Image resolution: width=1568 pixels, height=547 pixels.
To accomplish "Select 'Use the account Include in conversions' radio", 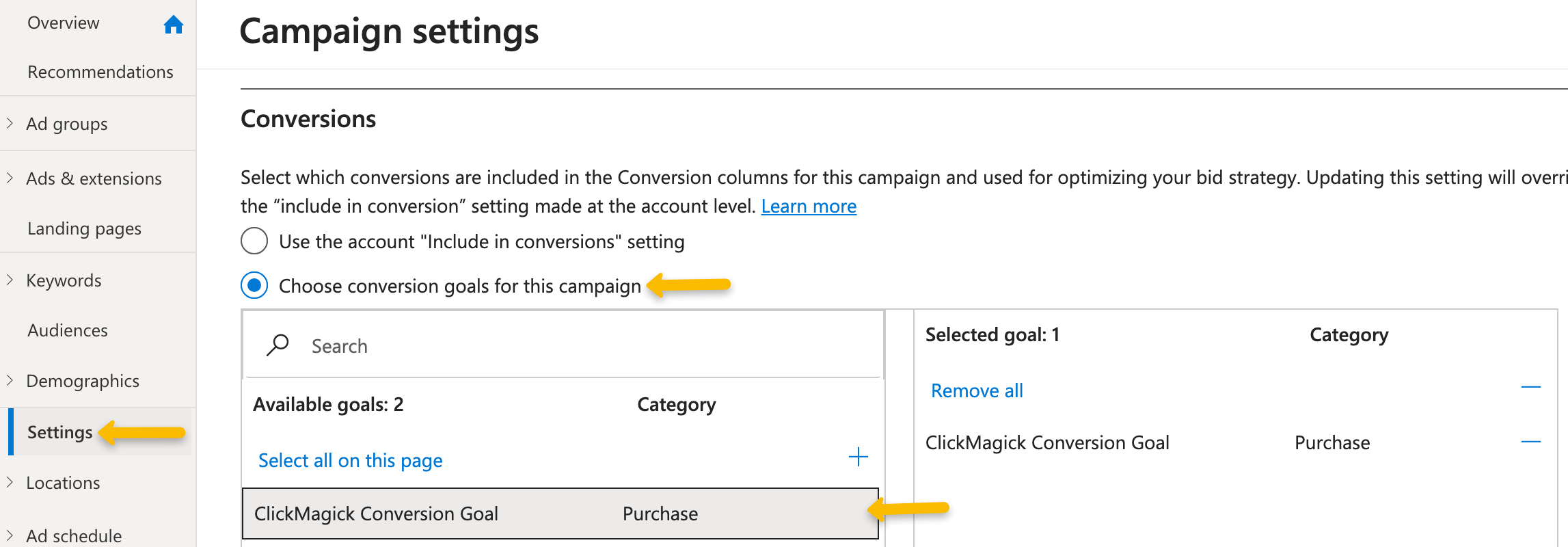I will pos(254,241).
